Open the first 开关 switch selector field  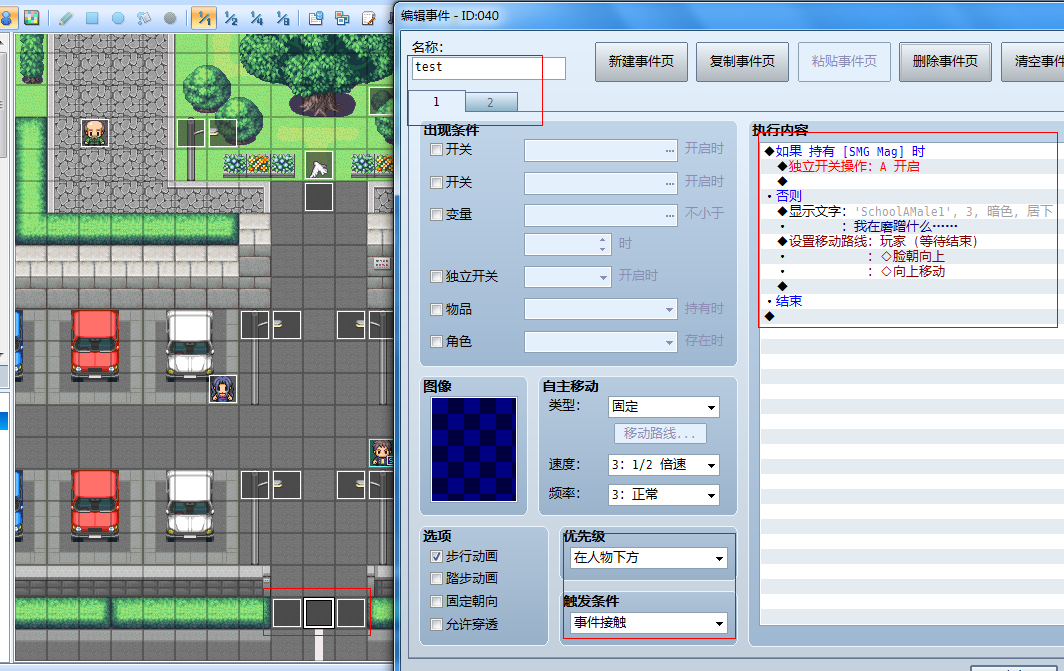pos(601,150)
